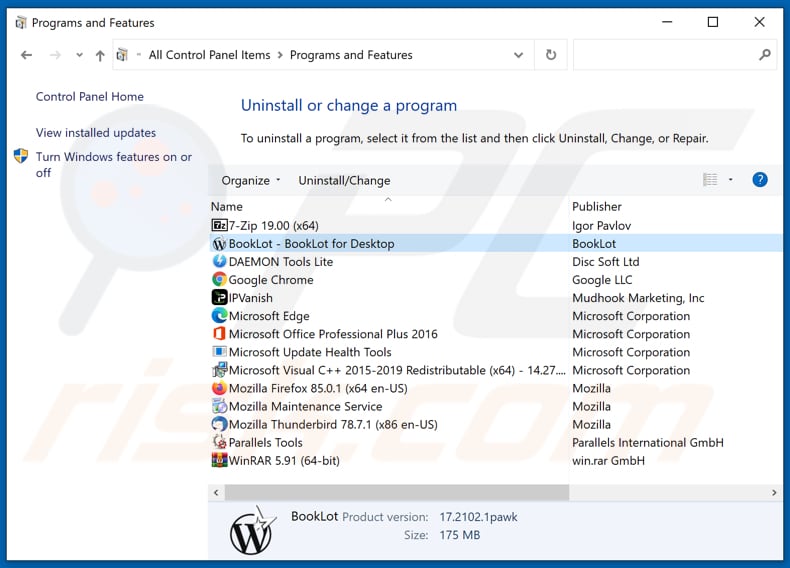Click the 7-Zip program icon
This screenshot has width=790, height=568.
click(x=219, y=225)
